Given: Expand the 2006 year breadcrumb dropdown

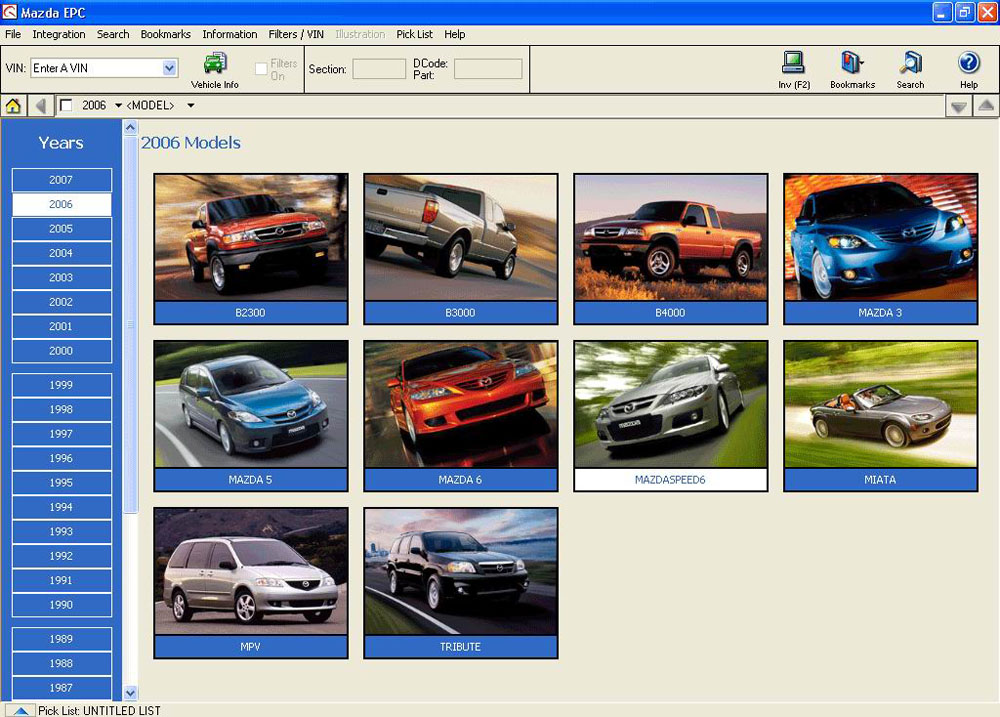Looking at the screenshot, I should coord(118,106).
